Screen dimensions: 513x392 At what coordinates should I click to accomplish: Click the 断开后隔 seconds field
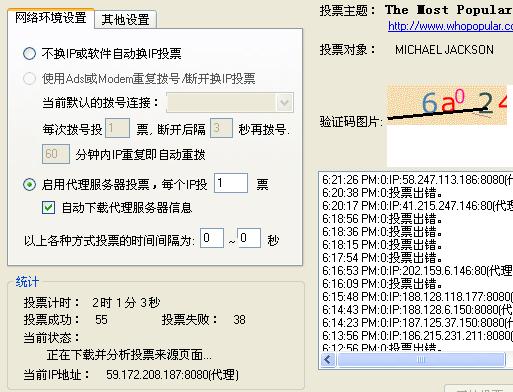pyautogui.click(x=221, y=128)
